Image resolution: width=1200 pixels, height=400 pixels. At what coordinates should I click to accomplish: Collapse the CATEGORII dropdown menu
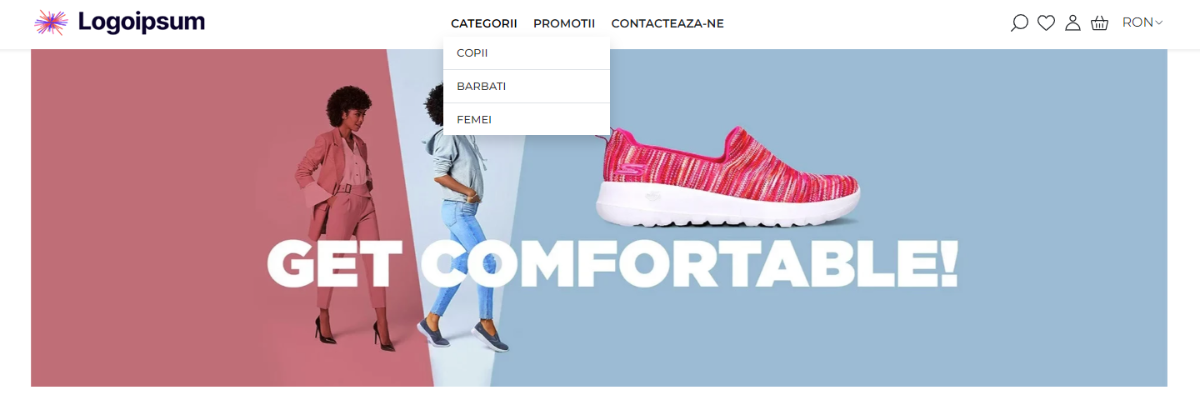tap(484, 23)
